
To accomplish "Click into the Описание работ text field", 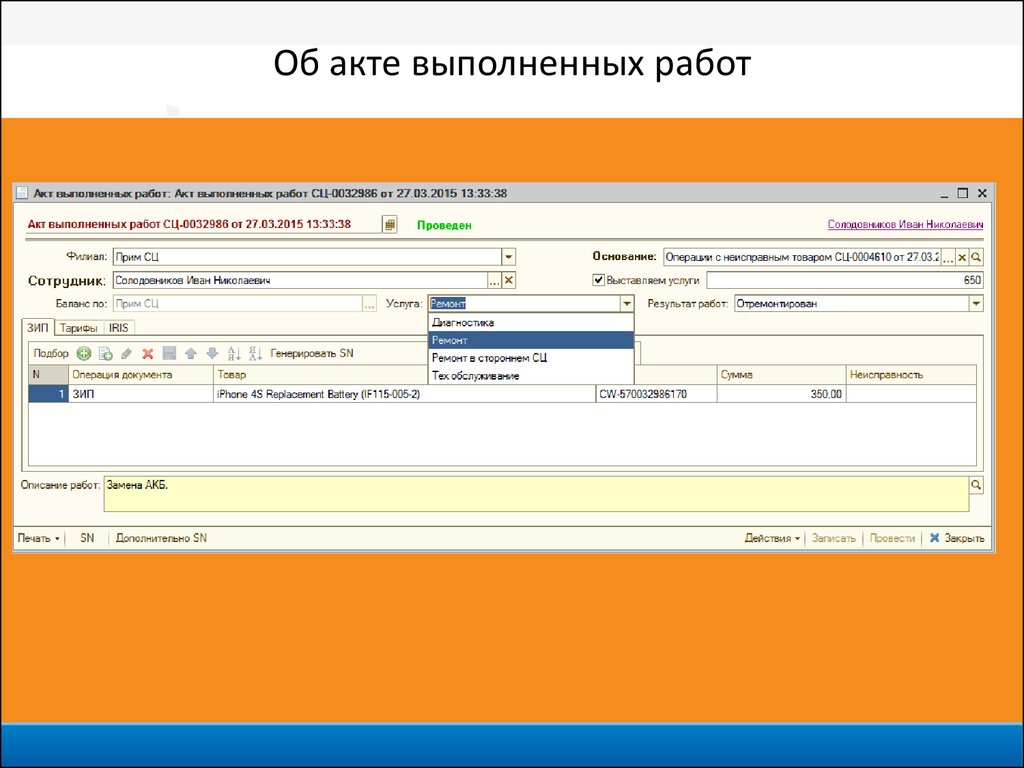I will point(536,494).
